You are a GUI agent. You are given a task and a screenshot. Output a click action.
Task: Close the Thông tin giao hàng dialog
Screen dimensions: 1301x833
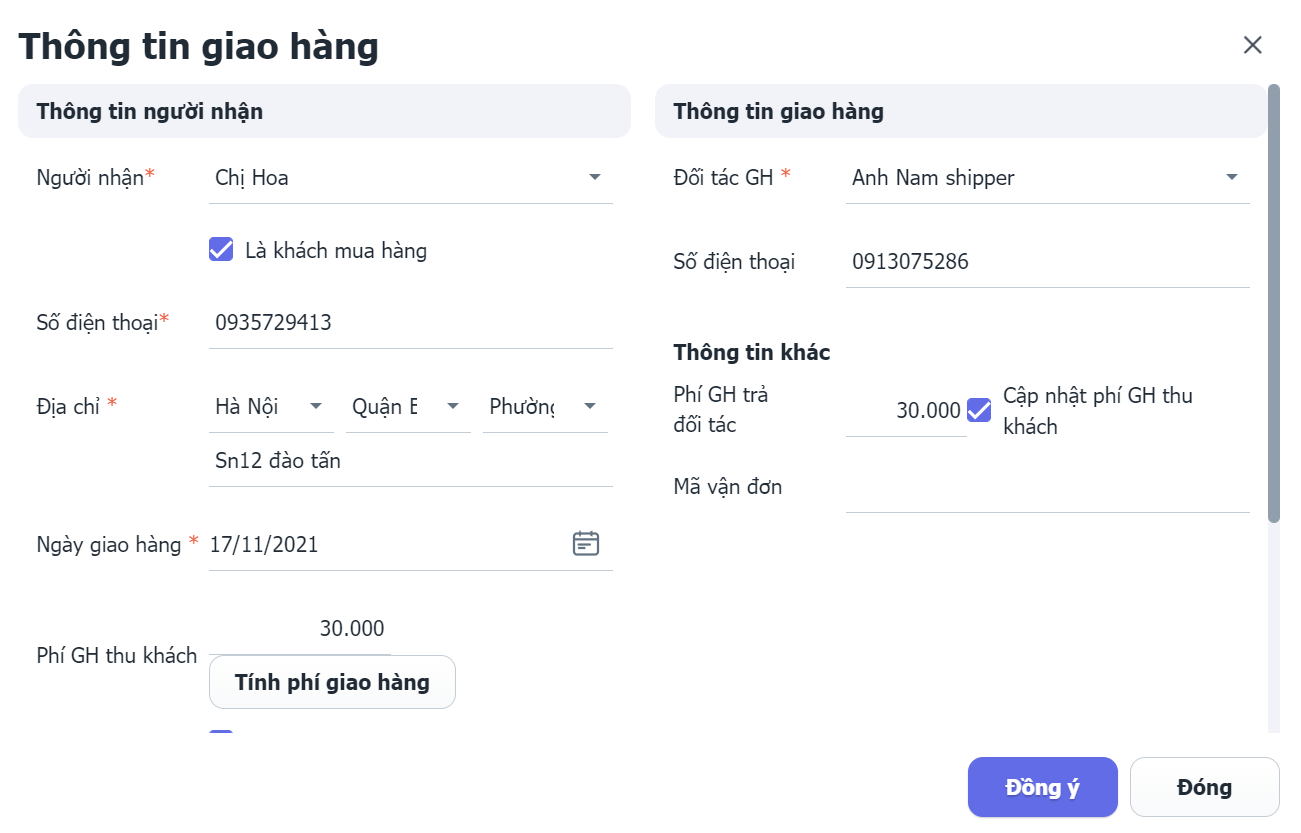(1252, 45)
